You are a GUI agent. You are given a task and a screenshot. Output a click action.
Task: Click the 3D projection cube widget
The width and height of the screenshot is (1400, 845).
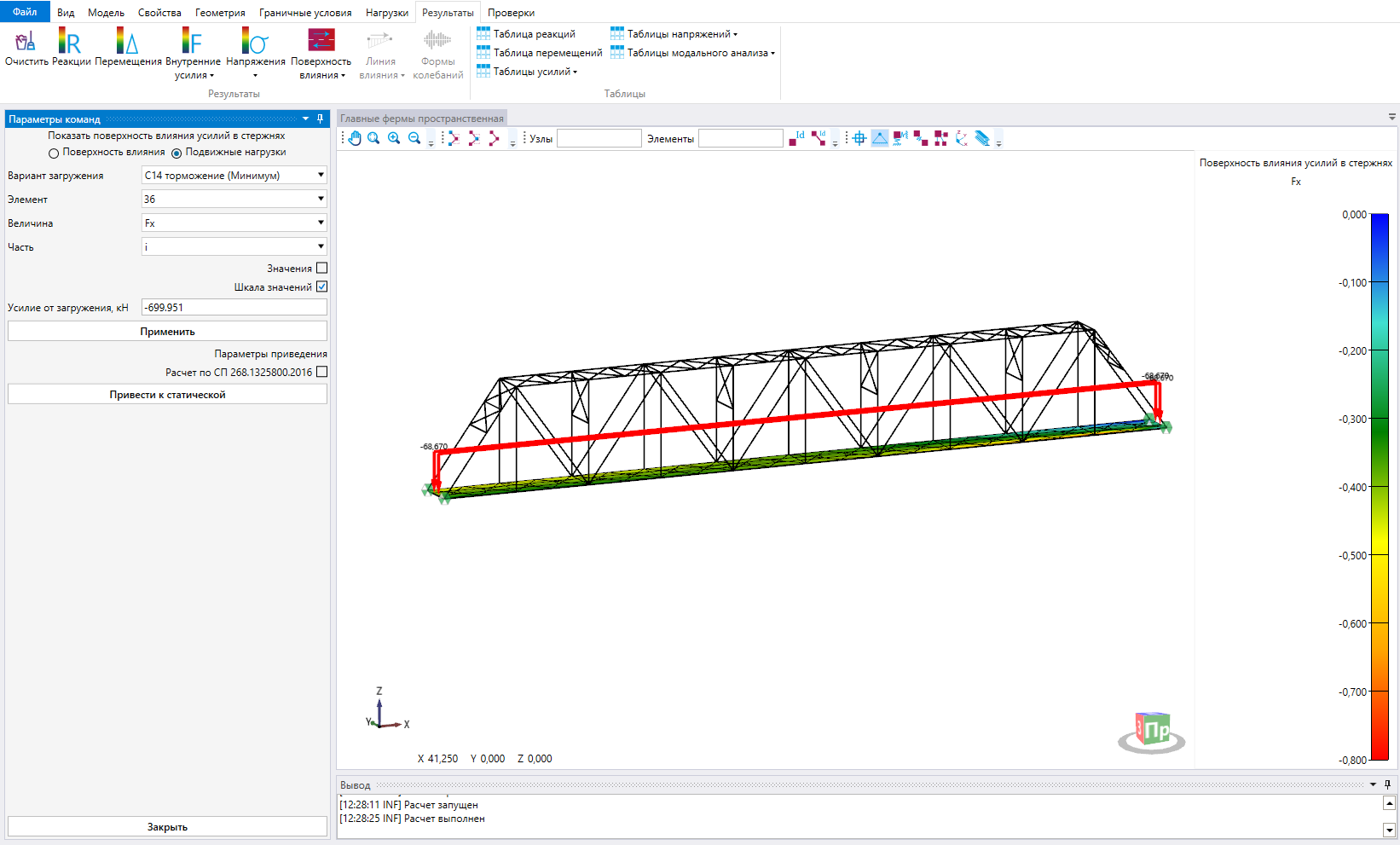1152,732
